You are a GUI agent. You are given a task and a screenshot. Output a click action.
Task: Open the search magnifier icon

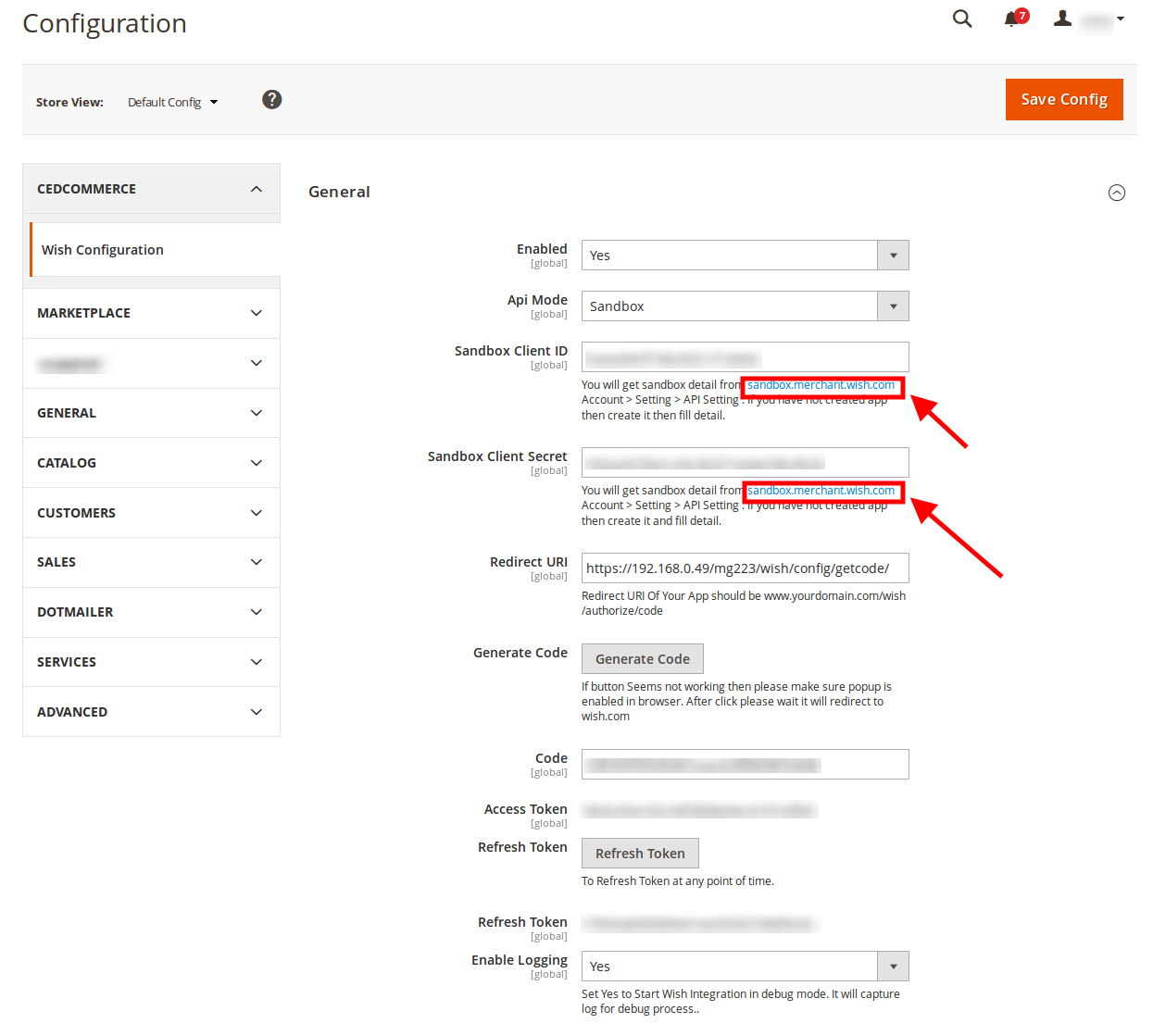point(962,19)
